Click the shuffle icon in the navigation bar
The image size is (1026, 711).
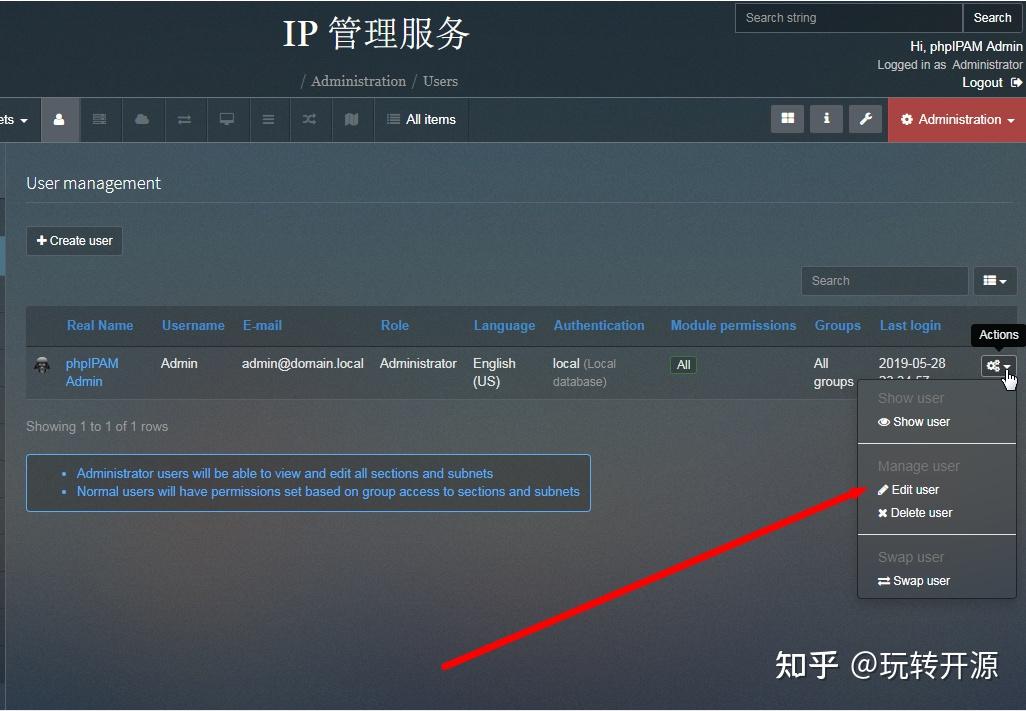(x=310, y=119)
